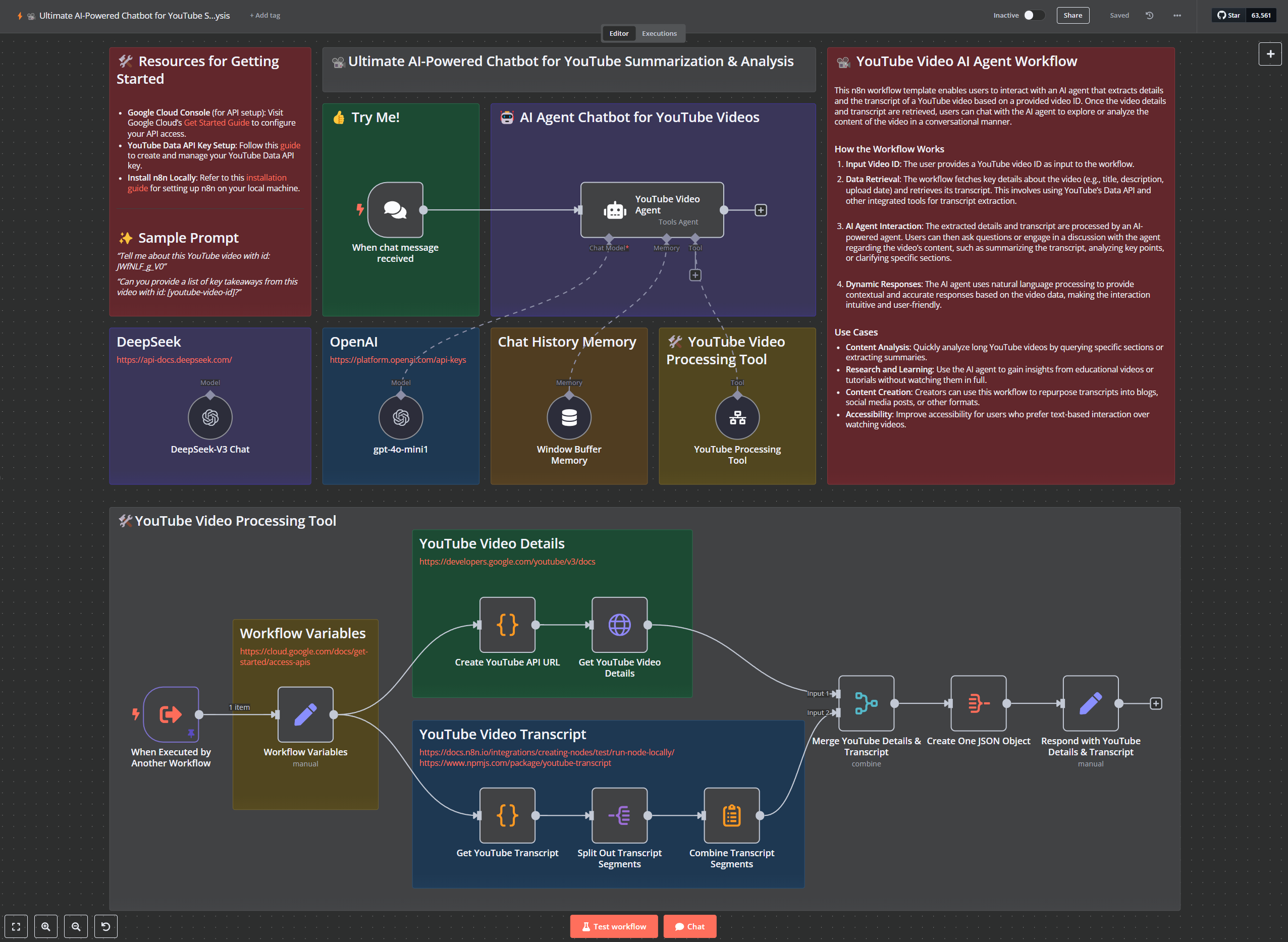Reset canvas zoom with the reset icon
The height and width of the screenshot is (942, 1288).
pyautogui.click(x=105, y=926)
